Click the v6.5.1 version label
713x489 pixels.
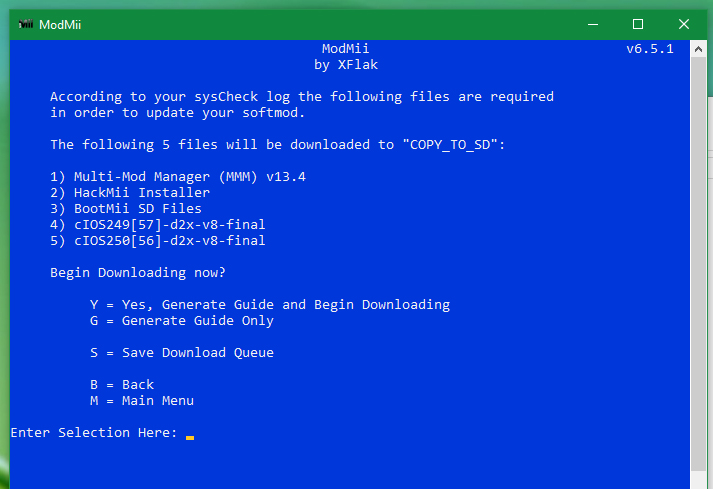coord(650,49)
